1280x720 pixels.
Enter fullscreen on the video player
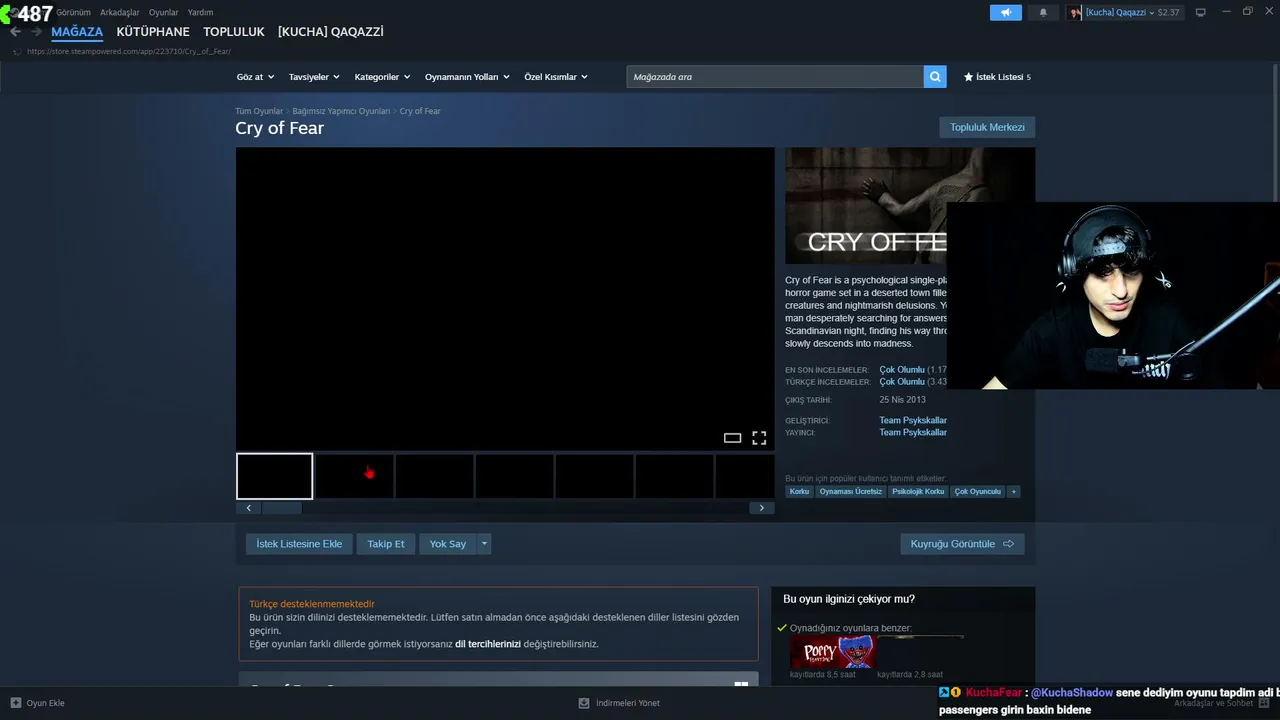pos(759,438)
